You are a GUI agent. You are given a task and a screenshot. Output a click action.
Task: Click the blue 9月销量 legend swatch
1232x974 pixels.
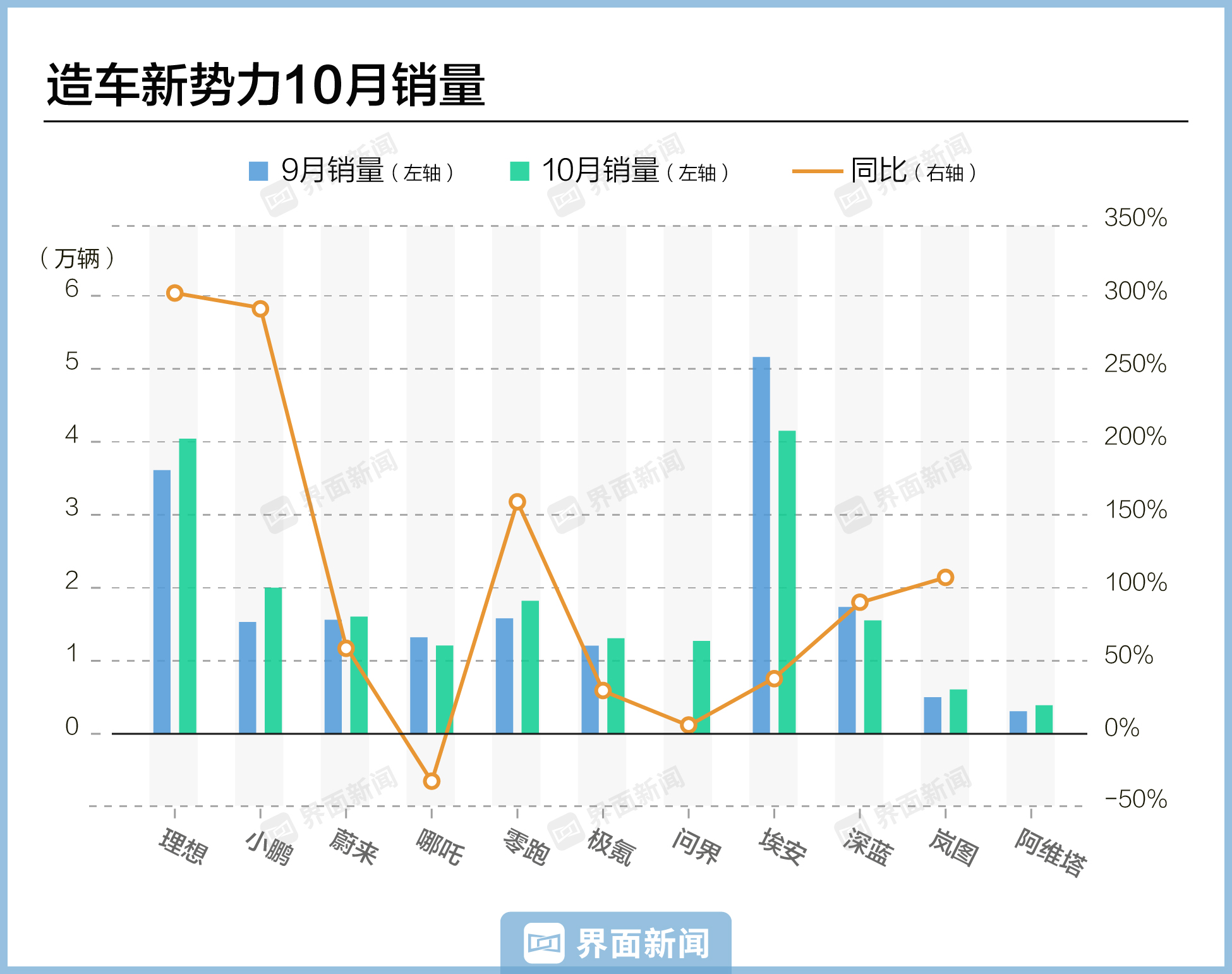tap(258, 171)
